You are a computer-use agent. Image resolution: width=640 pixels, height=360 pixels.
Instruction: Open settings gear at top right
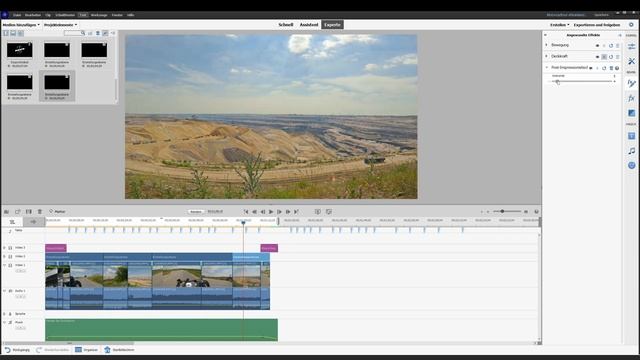point(631,25)
